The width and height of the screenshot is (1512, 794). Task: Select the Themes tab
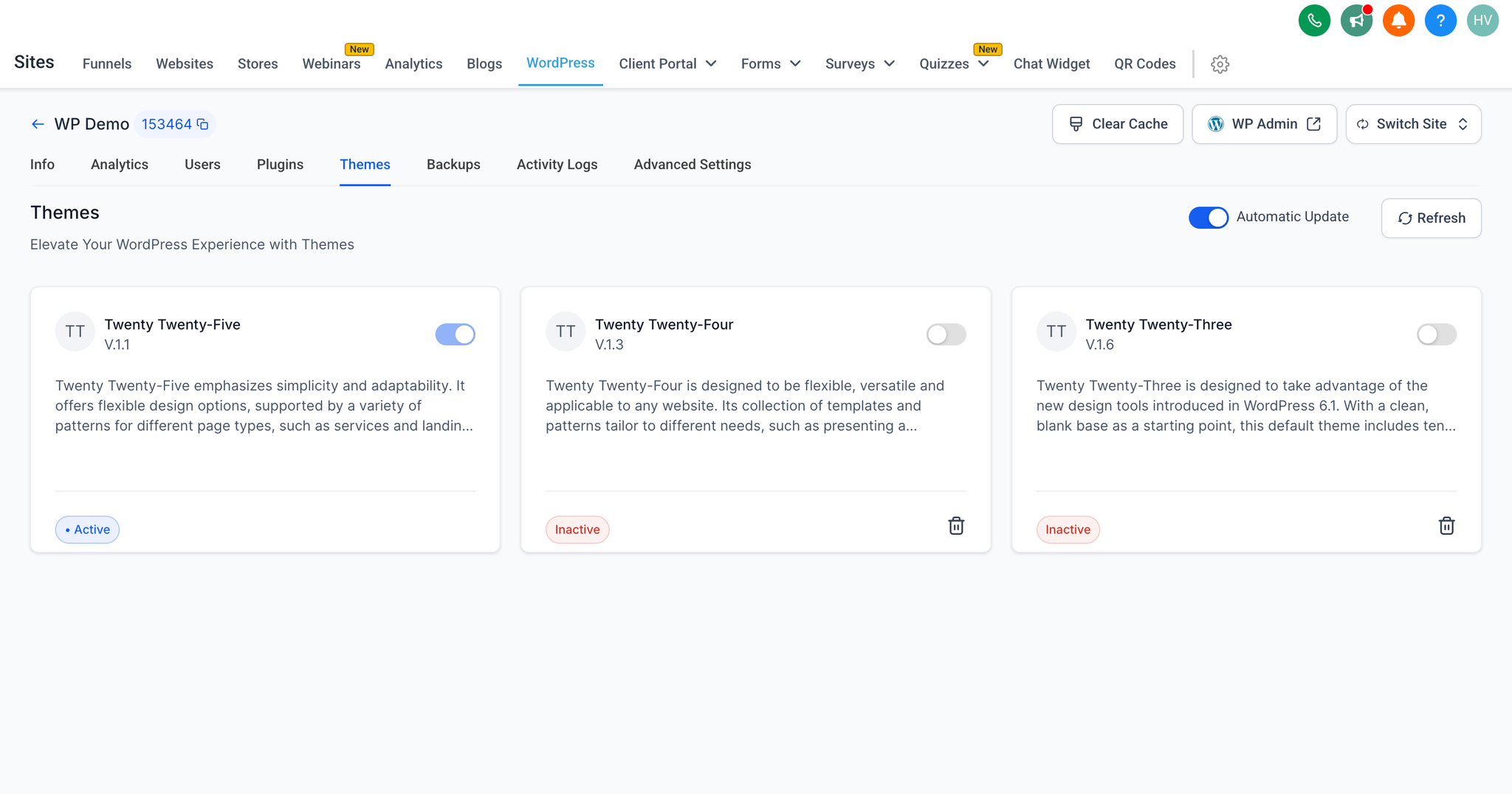coord(365,165)
